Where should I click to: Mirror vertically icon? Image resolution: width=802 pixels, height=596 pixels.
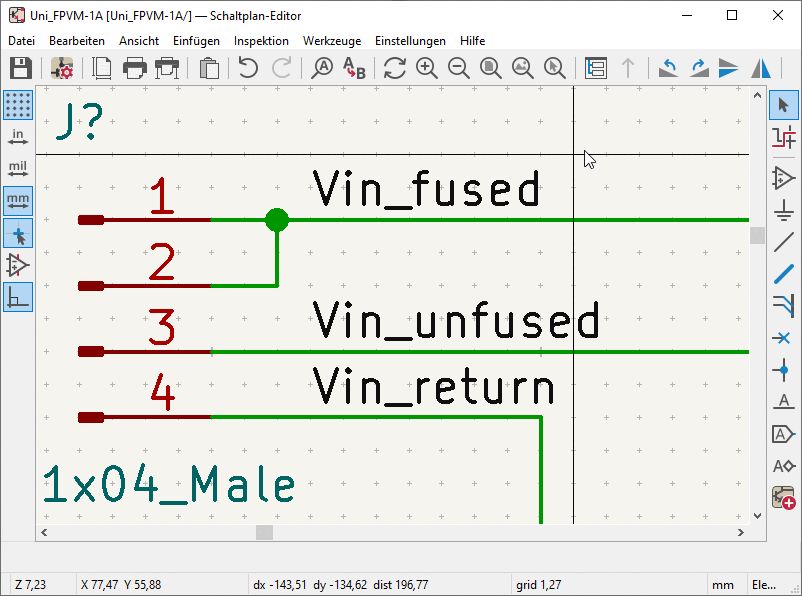pos(728,68)
